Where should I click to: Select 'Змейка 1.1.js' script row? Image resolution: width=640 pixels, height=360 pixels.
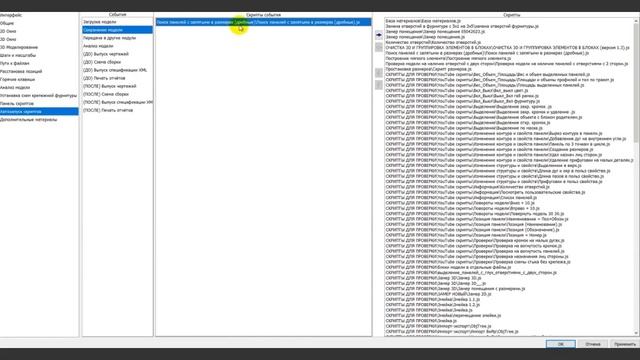click(x=433, y=299)
